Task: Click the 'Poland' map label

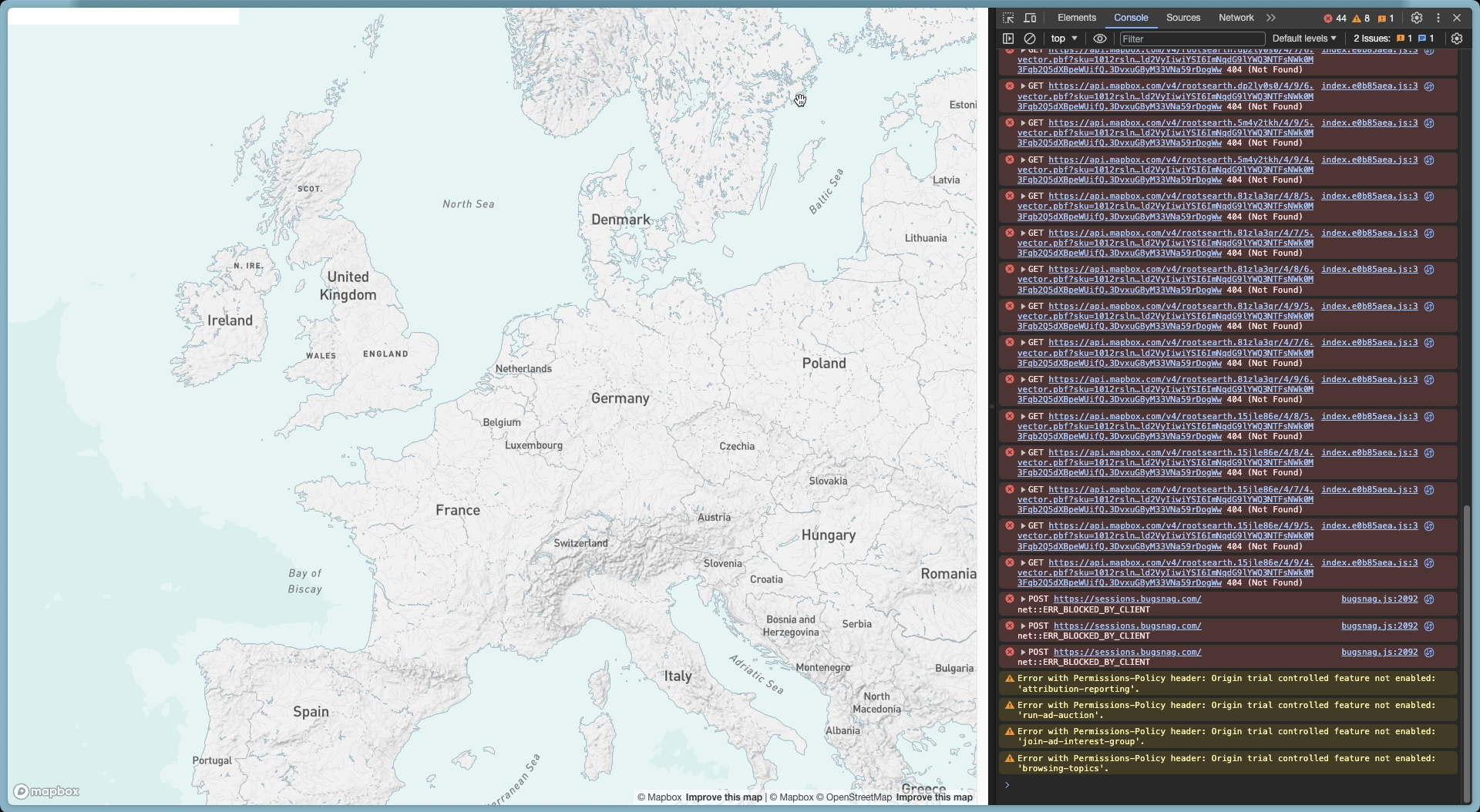Action: pyautogui.click(x=824, y=364)
